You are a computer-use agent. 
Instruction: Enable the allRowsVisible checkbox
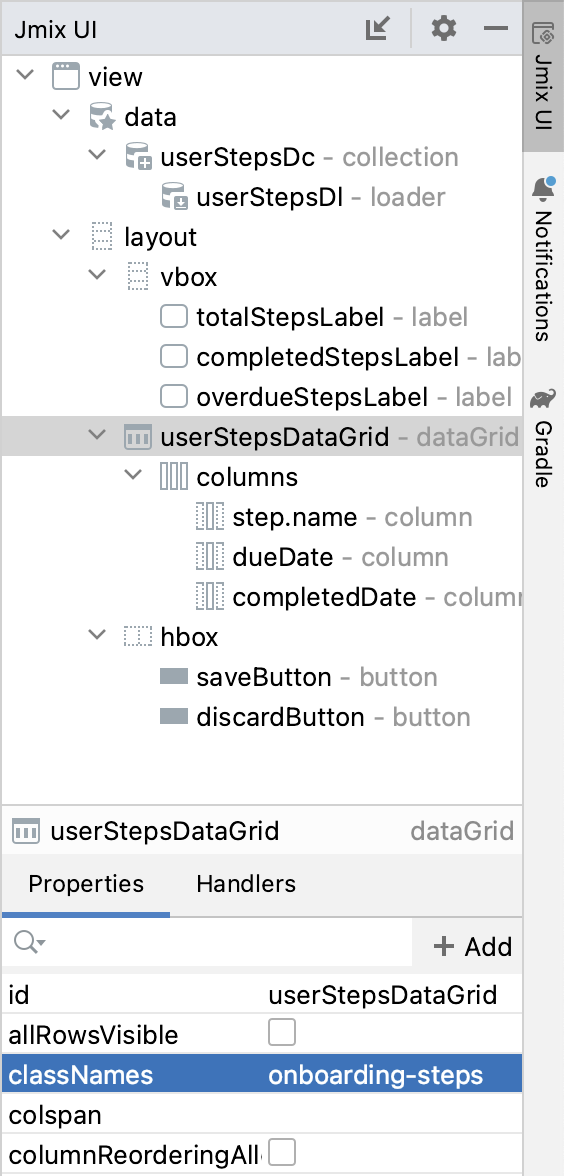(282, 1032)
